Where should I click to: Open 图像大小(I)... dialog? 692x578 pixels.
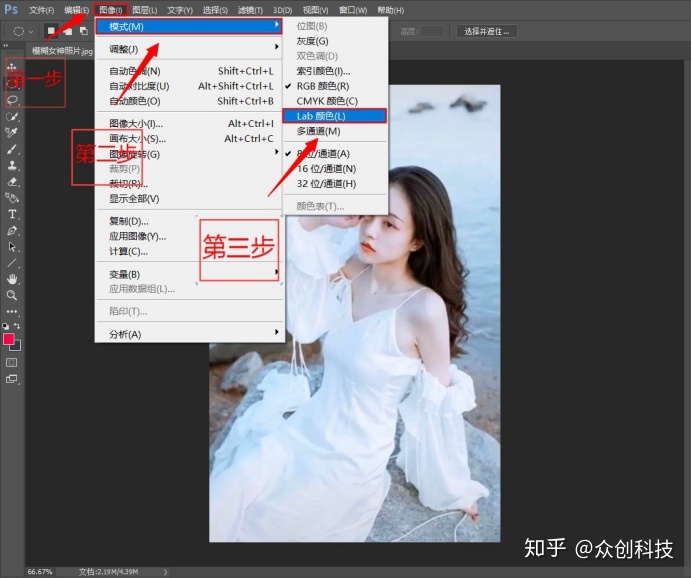point(189,124)
